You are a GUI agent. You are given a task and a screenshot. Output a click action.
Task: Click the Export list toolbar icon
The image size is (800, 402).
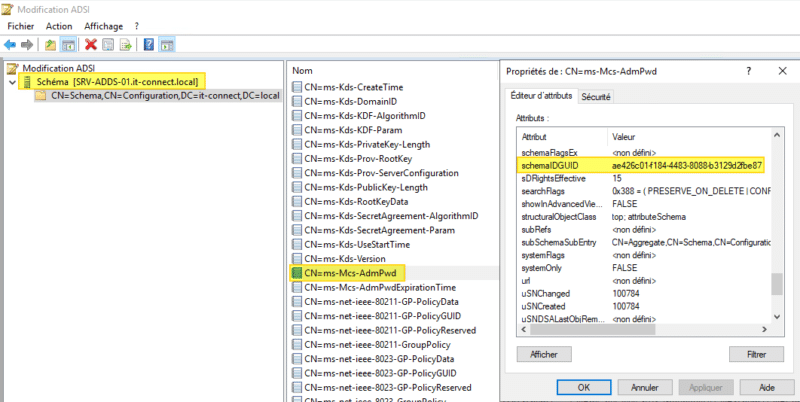(x=125, y=45)
